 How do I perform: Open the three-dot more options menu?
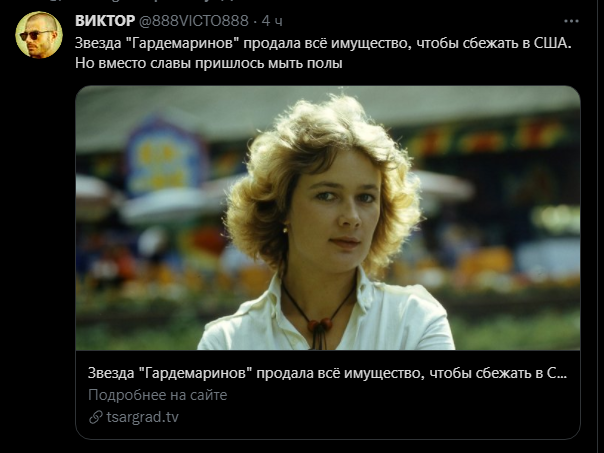pos(571,21)
